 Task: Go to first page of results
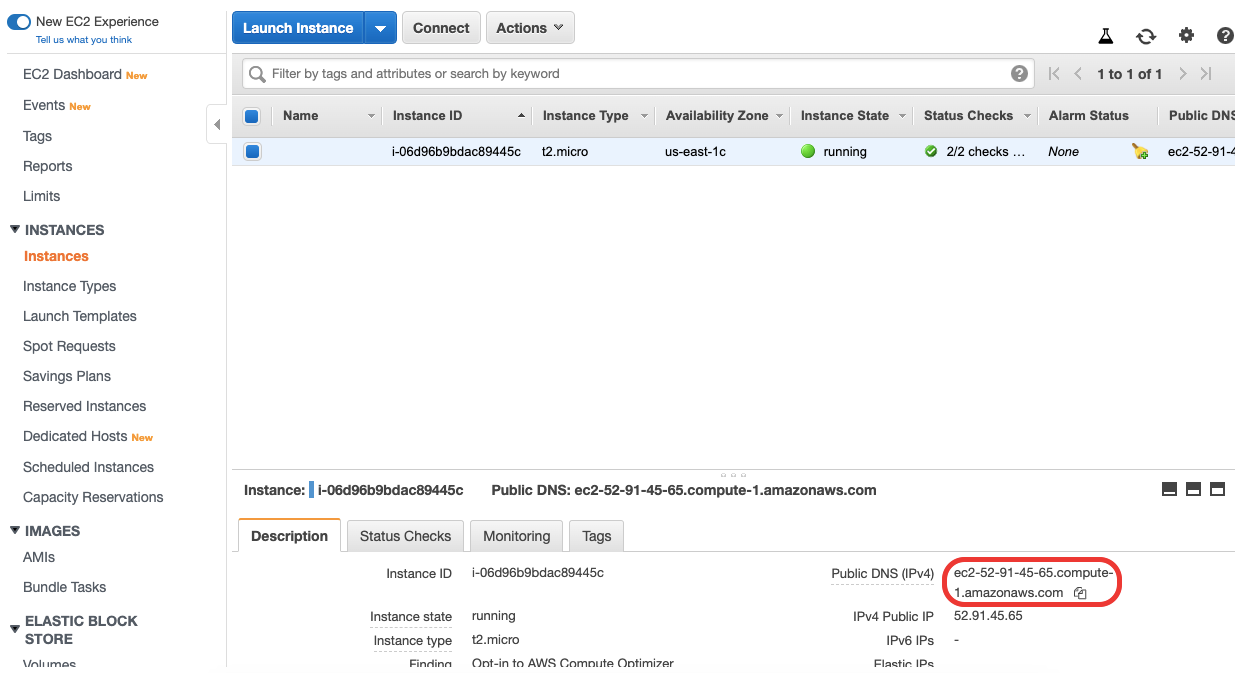(1054, 73)
